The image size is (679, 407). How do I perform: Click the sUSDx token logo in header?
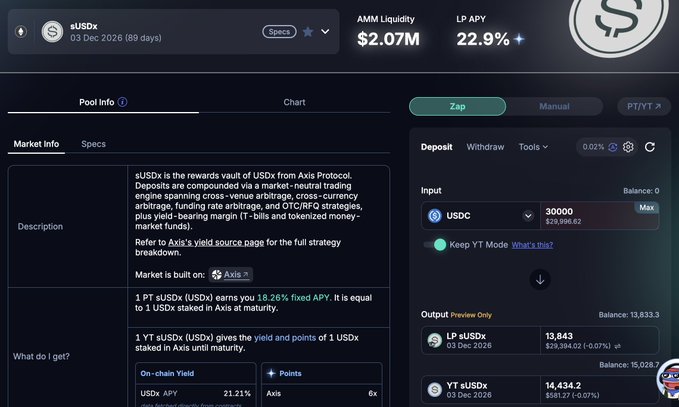(x=52, y=32)
